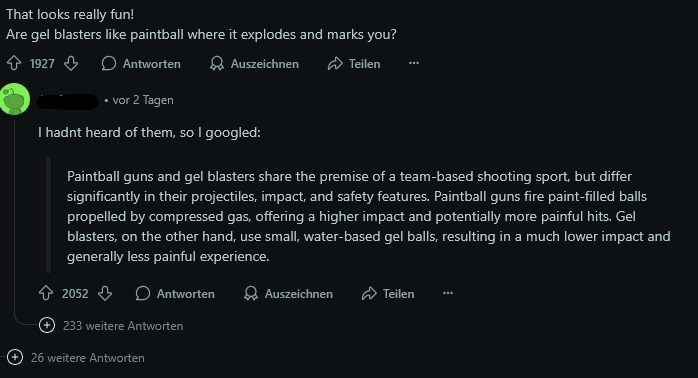Click the speech bubble icon on the top comment
This screenshot has height=378, width=698.
[109, 63]
